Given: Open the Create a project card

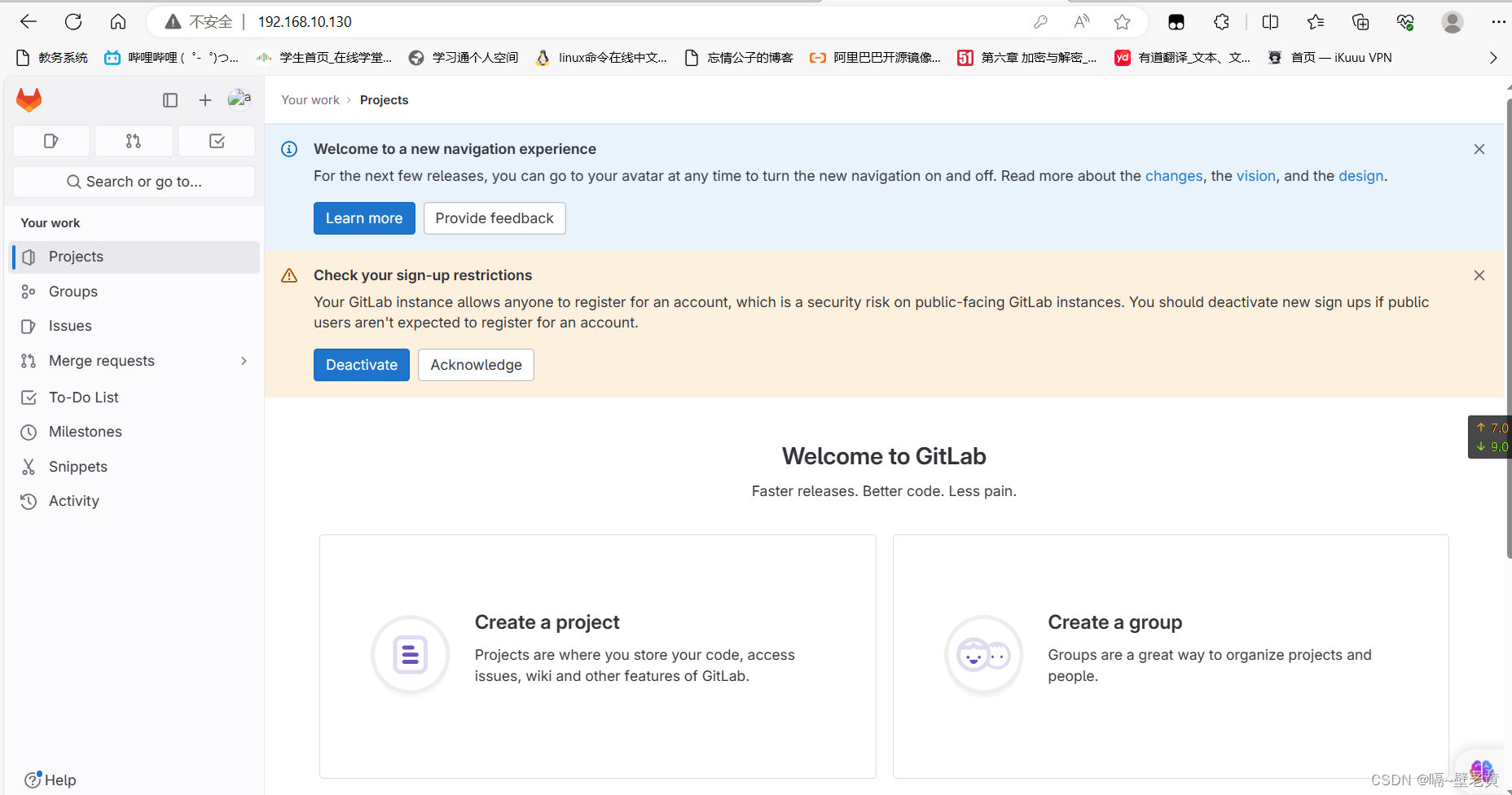Looking at the screenshot, I should point(598,657).
